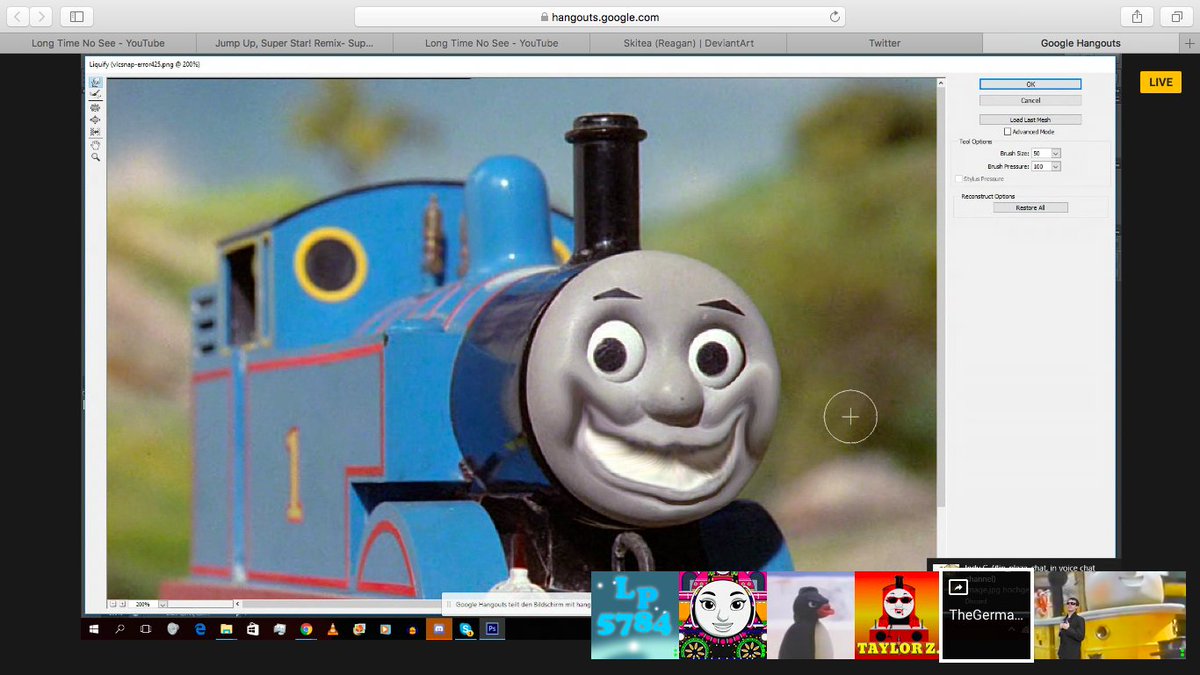Select the Hand tool in Liquify
This screenshot has height=675, width=1200.
(95, 145)
